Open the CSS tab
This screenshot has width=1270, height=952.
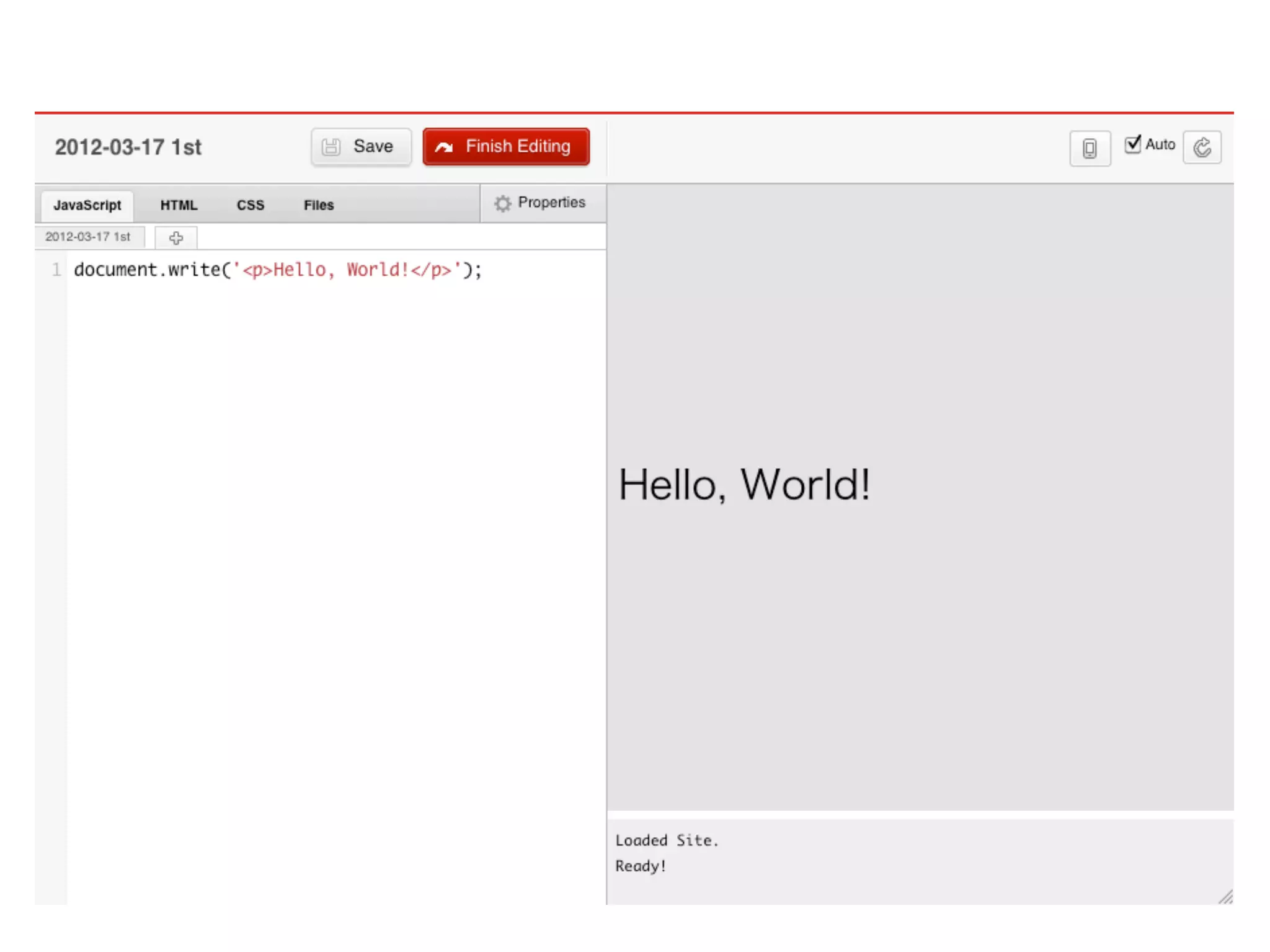(251, 205)
